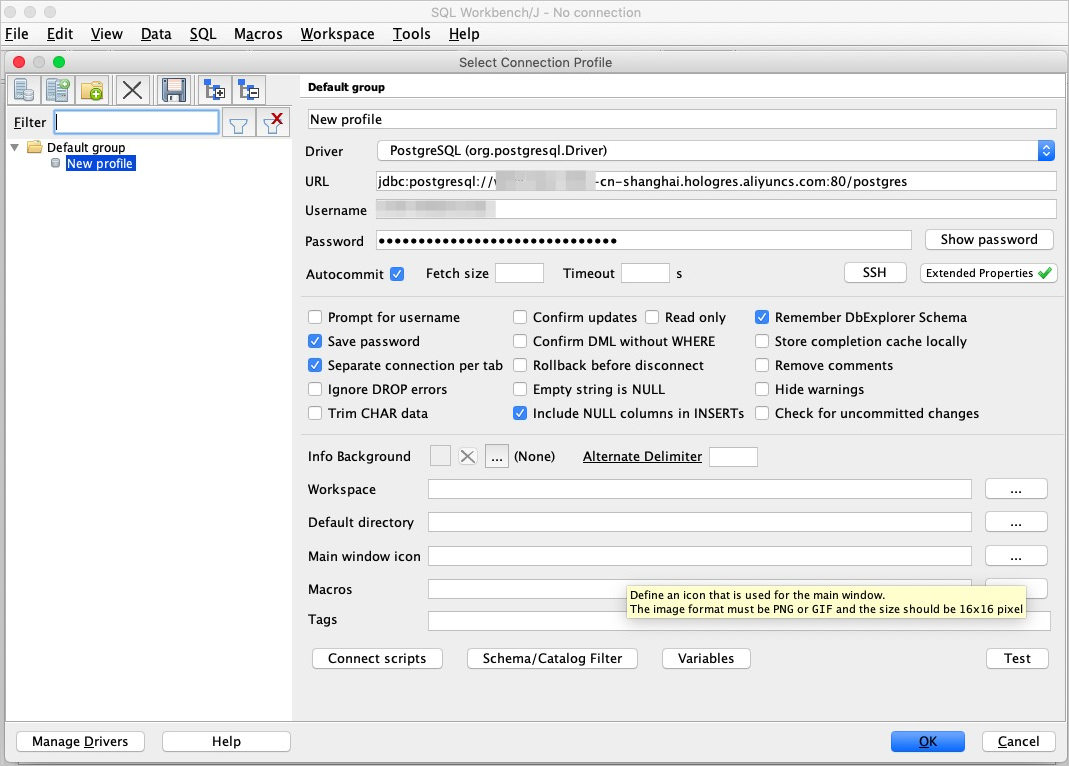
Task: Check Rollback before disconnect
Action: click(x=520, y=365)
